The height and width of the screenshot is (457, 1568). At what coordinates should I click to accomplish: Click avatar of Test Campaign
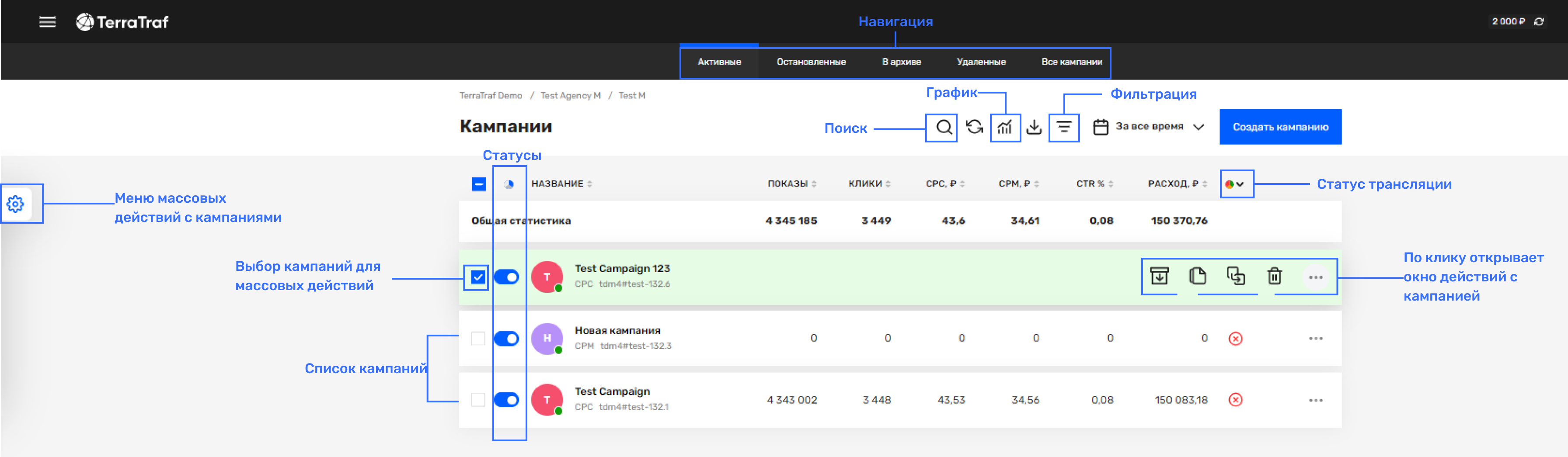(547, 400)
